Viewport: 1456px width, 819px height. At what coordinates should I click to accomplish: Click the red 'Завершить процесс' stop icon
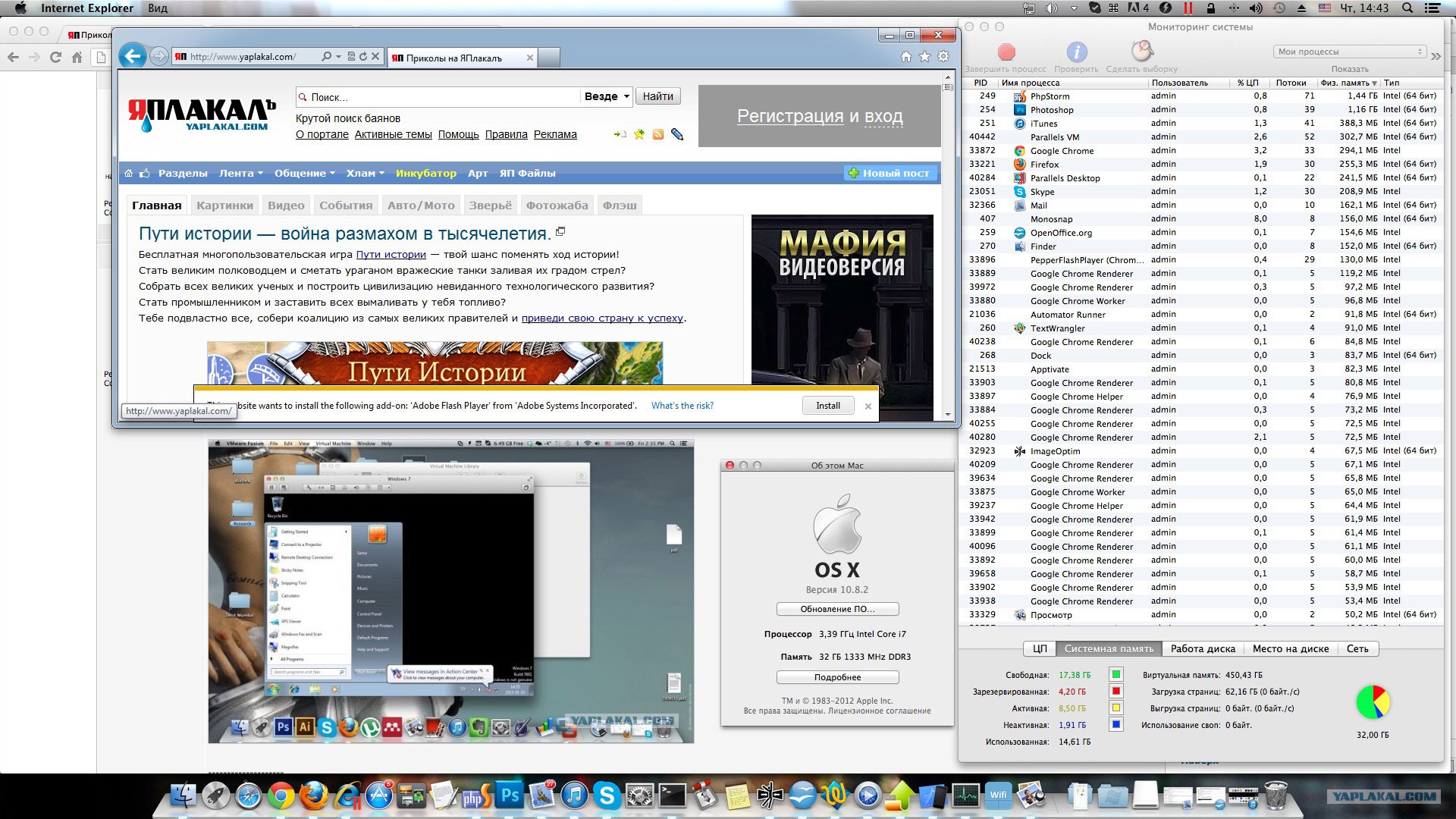point(1006,52)
